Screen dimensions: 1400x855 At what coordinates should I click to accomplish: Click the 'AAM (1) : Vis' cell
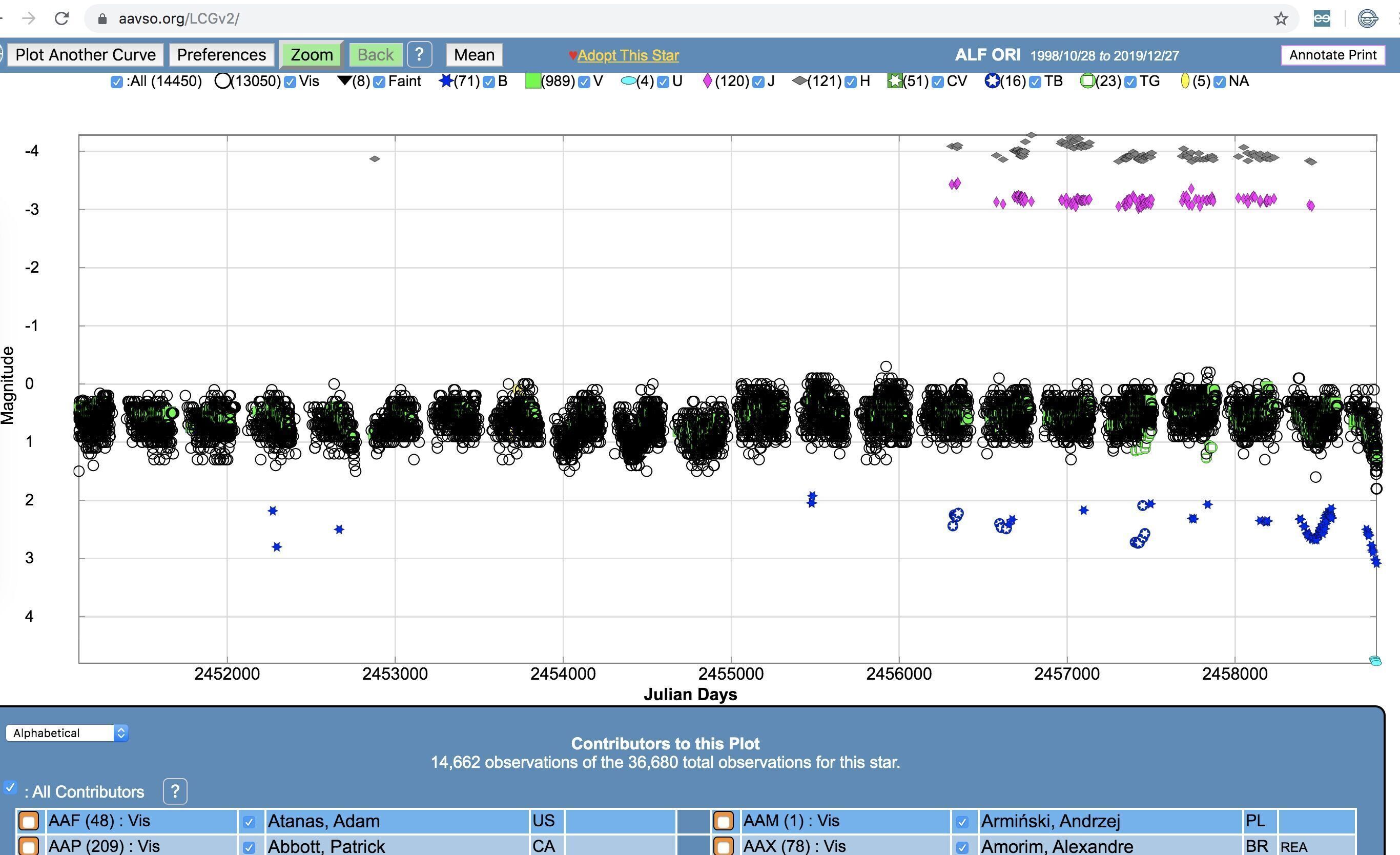[x=846, y=821]
